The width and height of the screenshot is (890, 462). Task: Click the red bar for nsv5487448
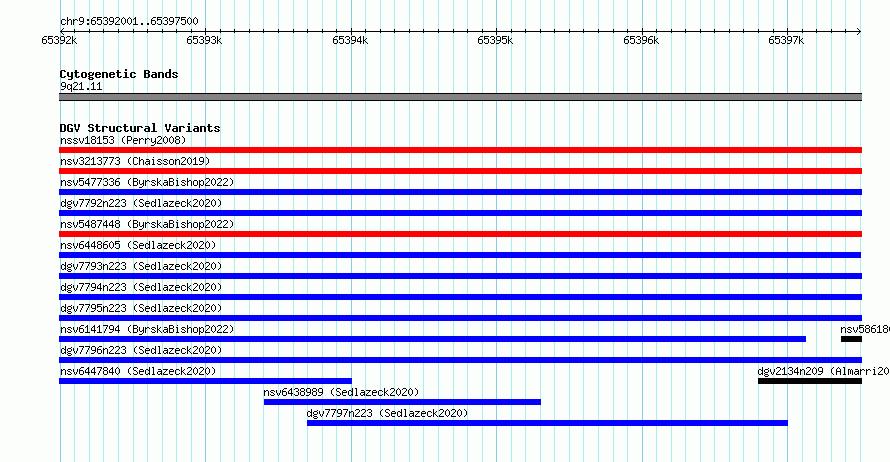point(460,234)
